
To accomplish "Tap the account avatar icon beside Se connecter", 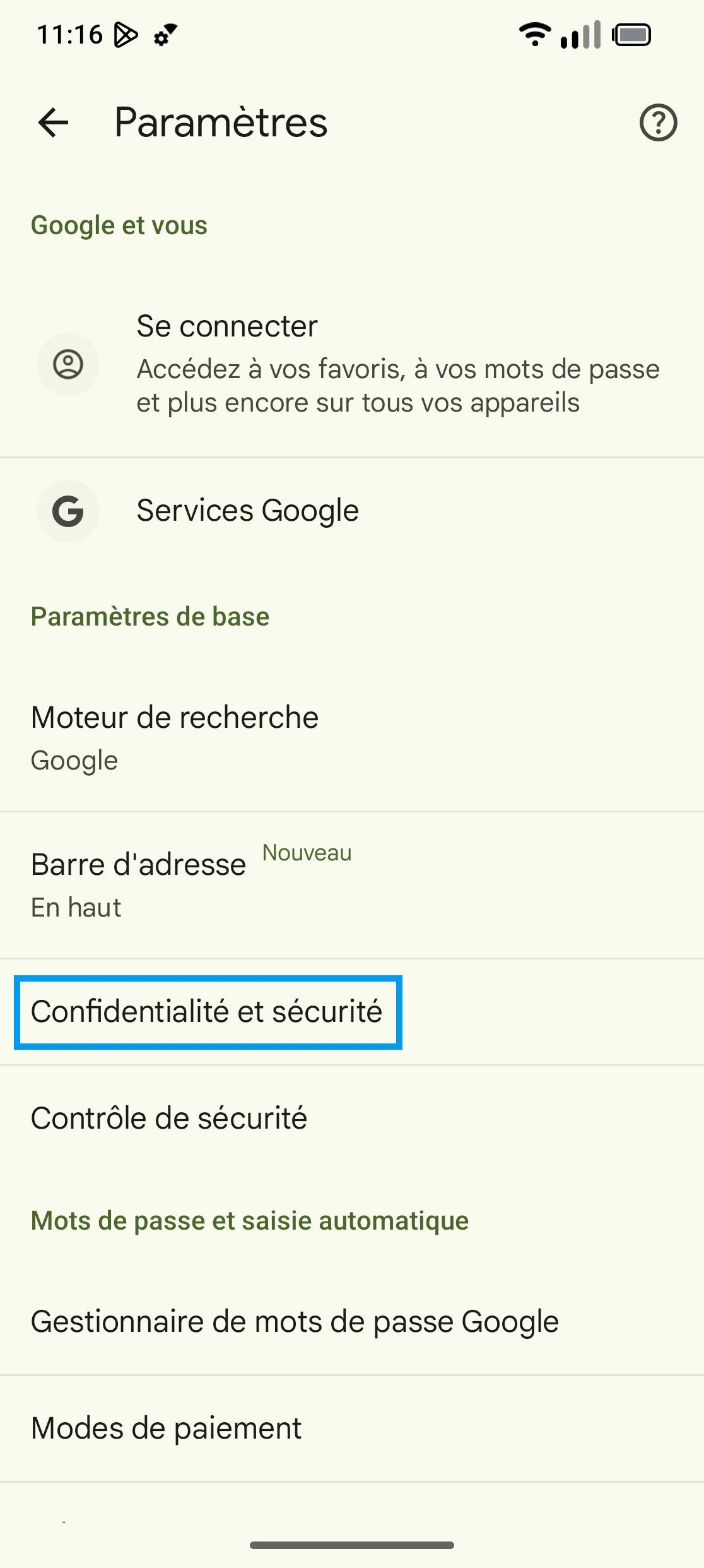I will (68, 364).
